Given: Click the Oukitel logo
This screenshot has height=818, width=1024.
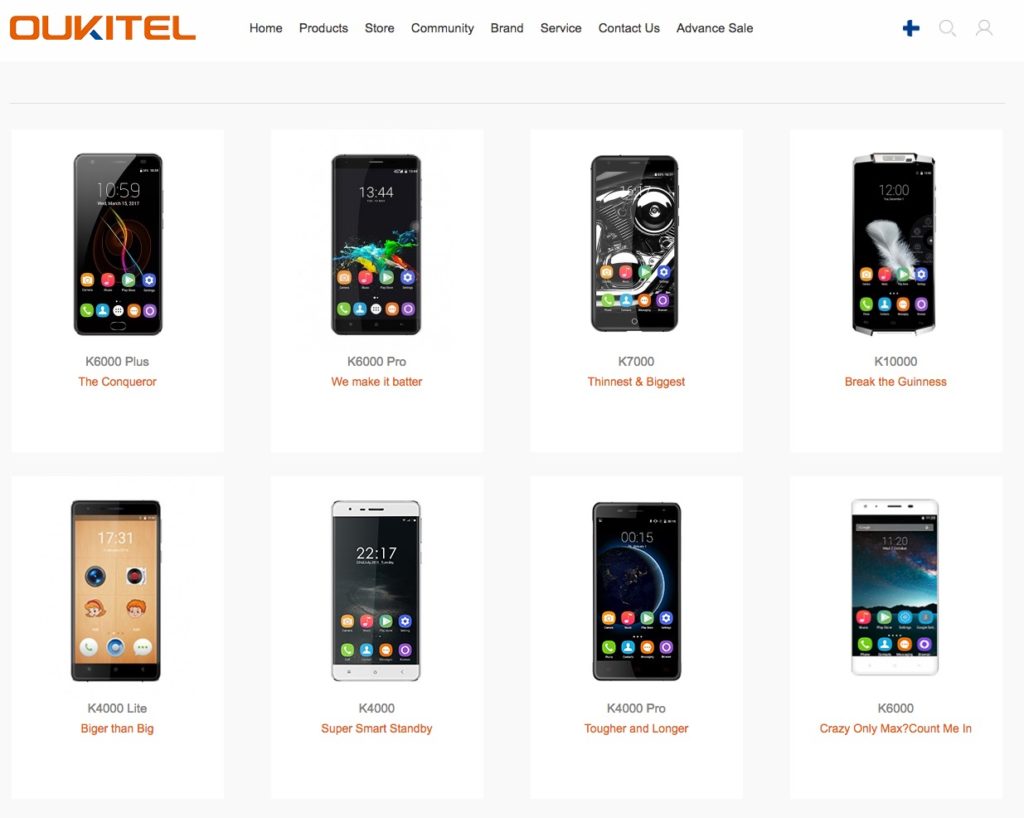Looking at the screenshot, I should 103,28.
